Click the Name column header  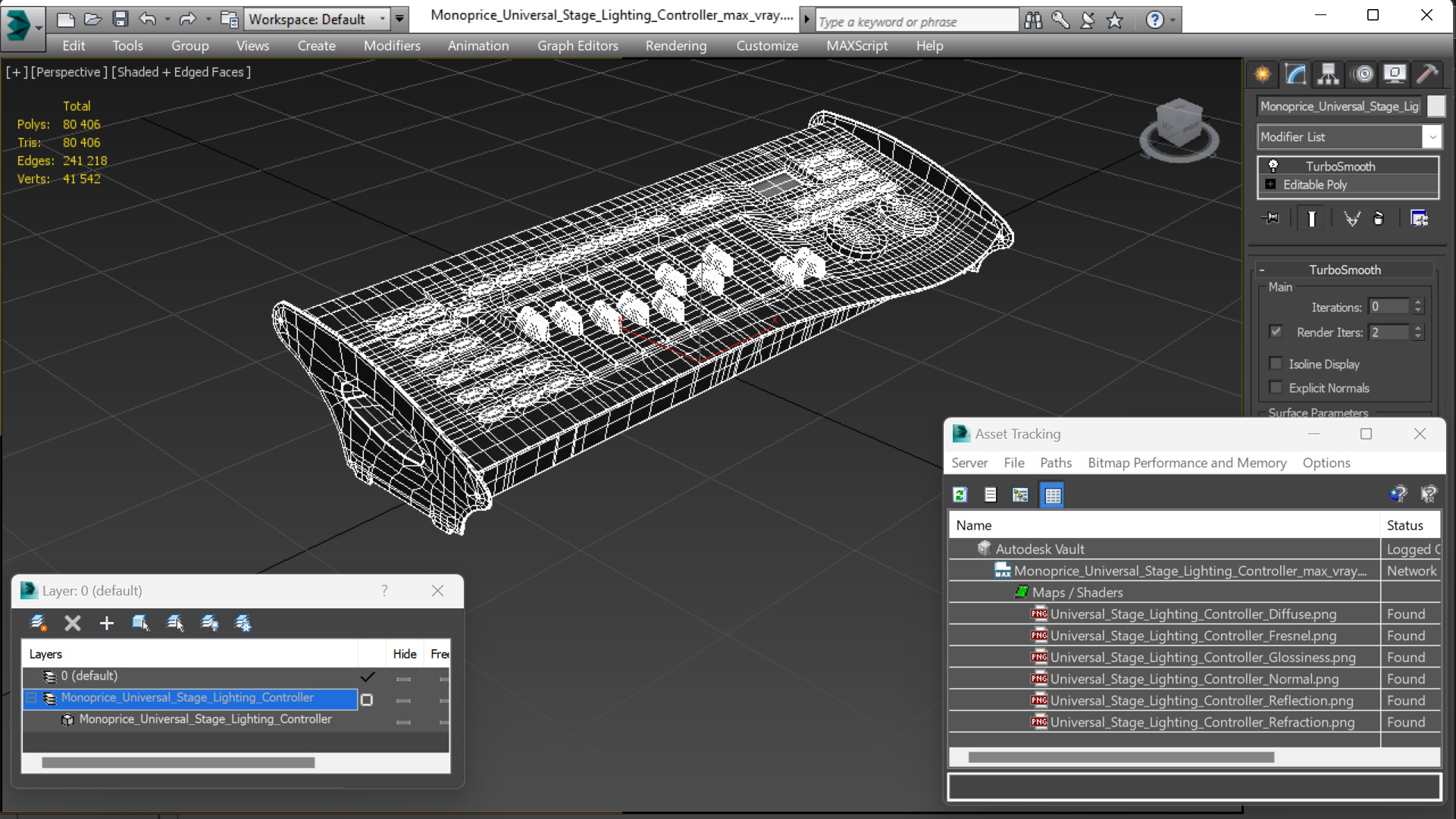(x=1164, y=525)
